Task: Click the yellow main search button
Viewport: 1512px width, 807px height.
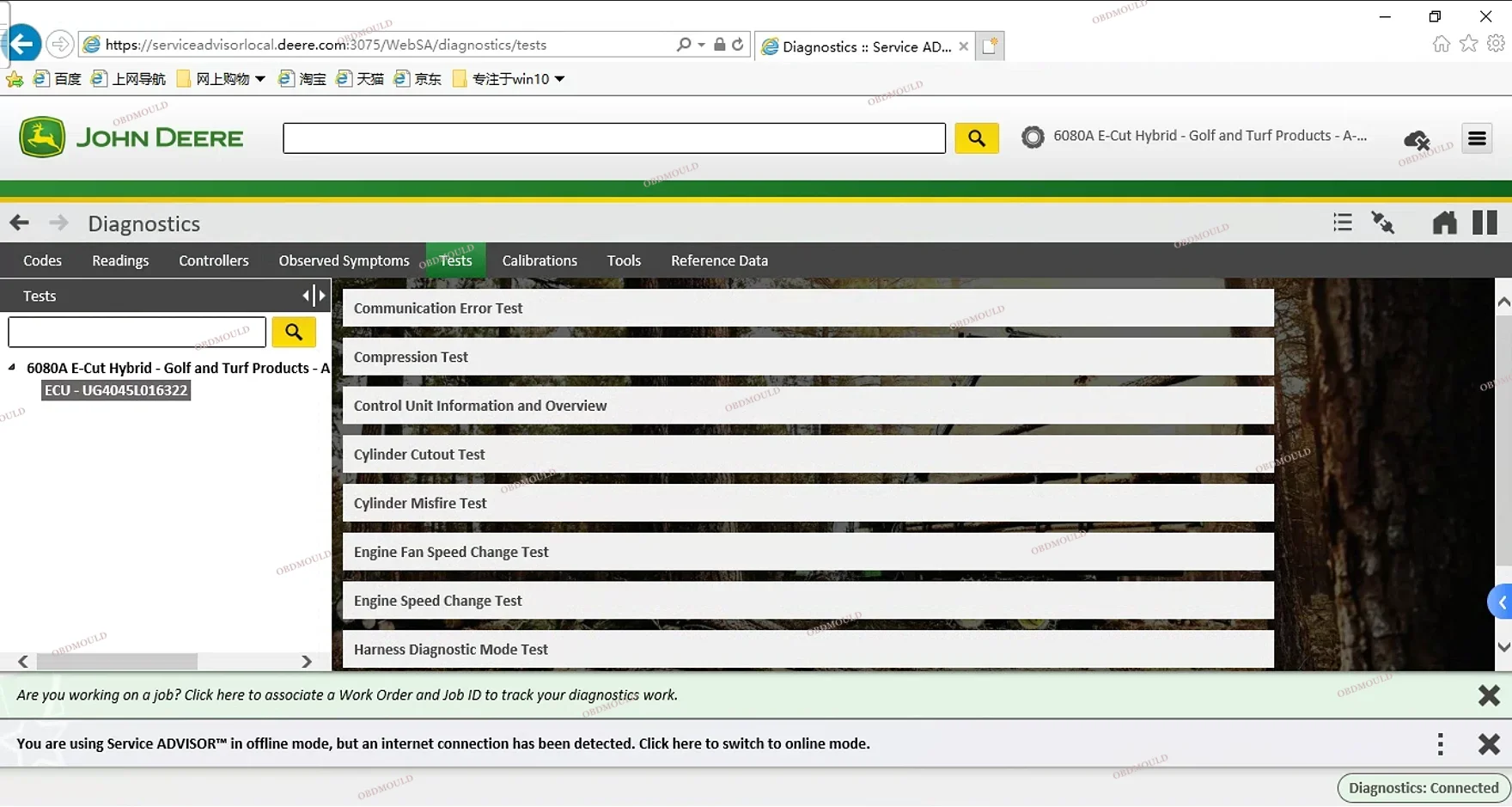Action: [x=976, y=138]
